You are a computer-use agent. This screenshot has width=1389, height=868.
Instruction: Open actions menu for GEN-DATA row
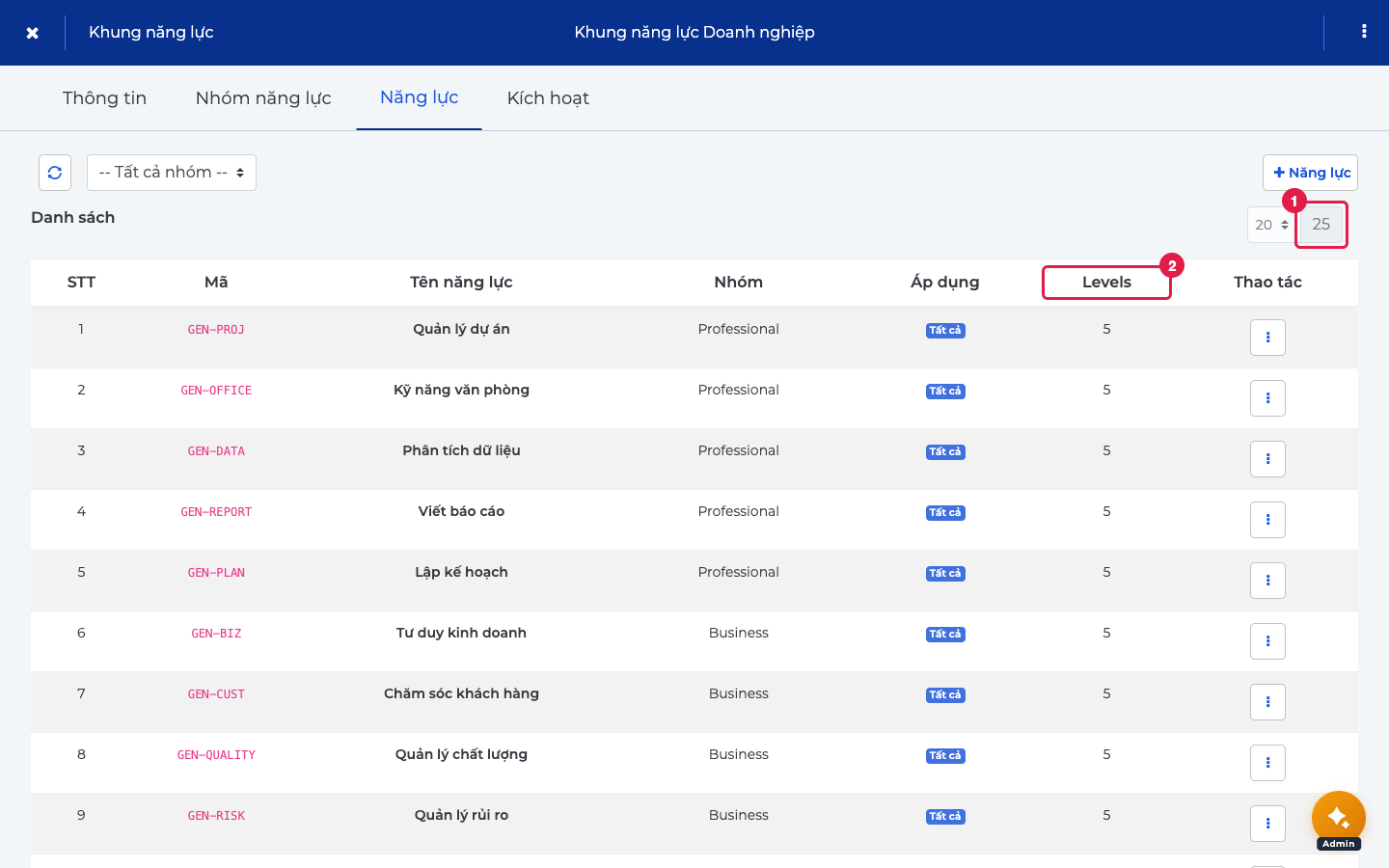coord(1267,459)
